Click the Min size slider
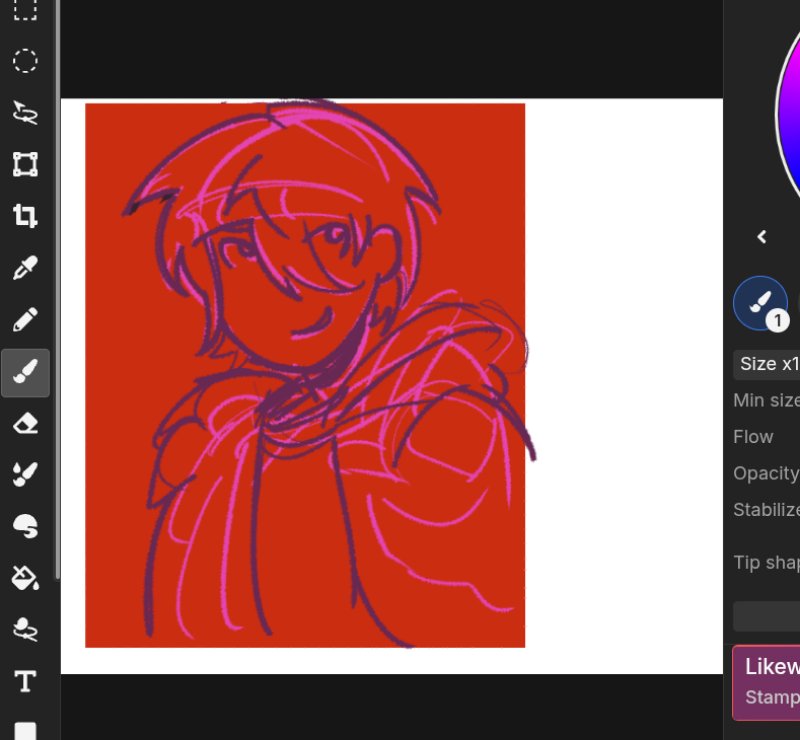The width and height of the screenshot is (800, 740). [766, 401]
